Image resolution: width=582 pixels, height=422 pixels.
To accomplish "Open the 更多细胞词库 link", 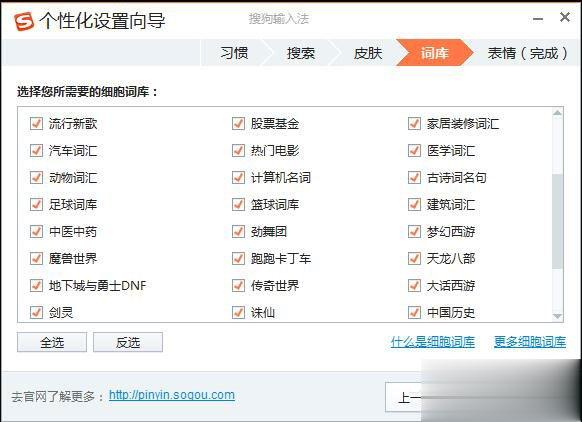I will click(530, 342).
